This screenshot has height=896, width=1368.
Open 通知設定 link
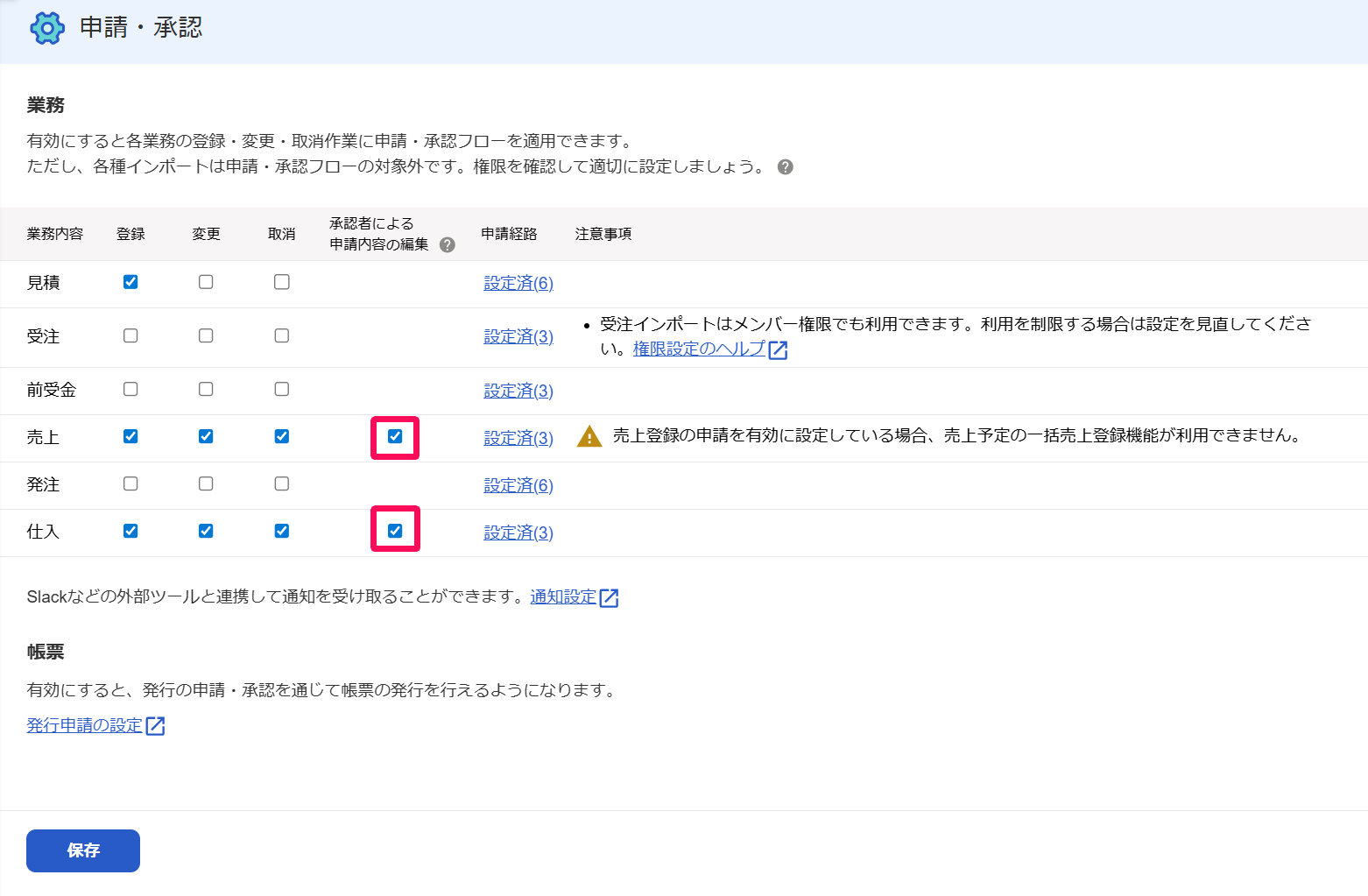coord(563,596)
